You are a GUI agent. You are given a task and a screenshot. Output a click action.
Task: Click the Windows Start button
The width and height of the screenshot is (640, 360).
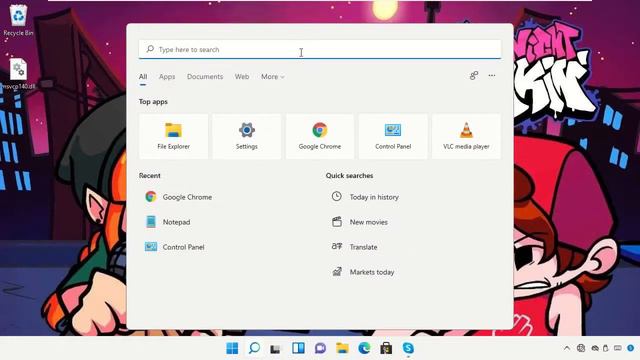tap(232, 348)
